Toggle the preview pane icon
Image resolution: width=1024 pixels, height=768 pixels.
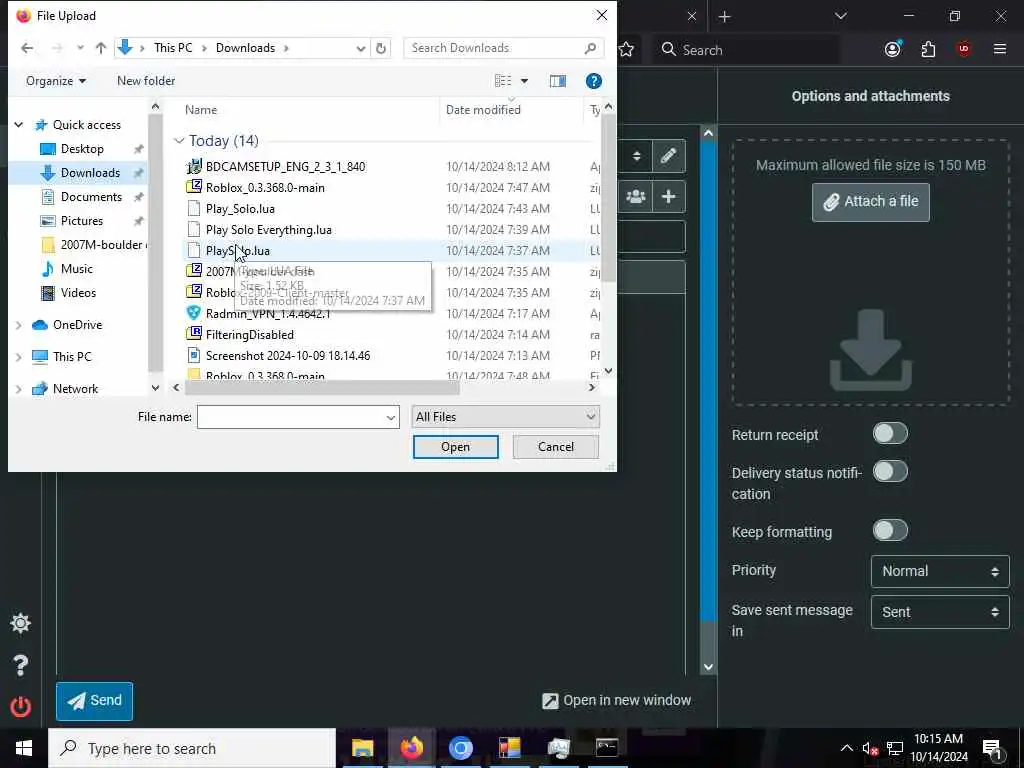558,81
